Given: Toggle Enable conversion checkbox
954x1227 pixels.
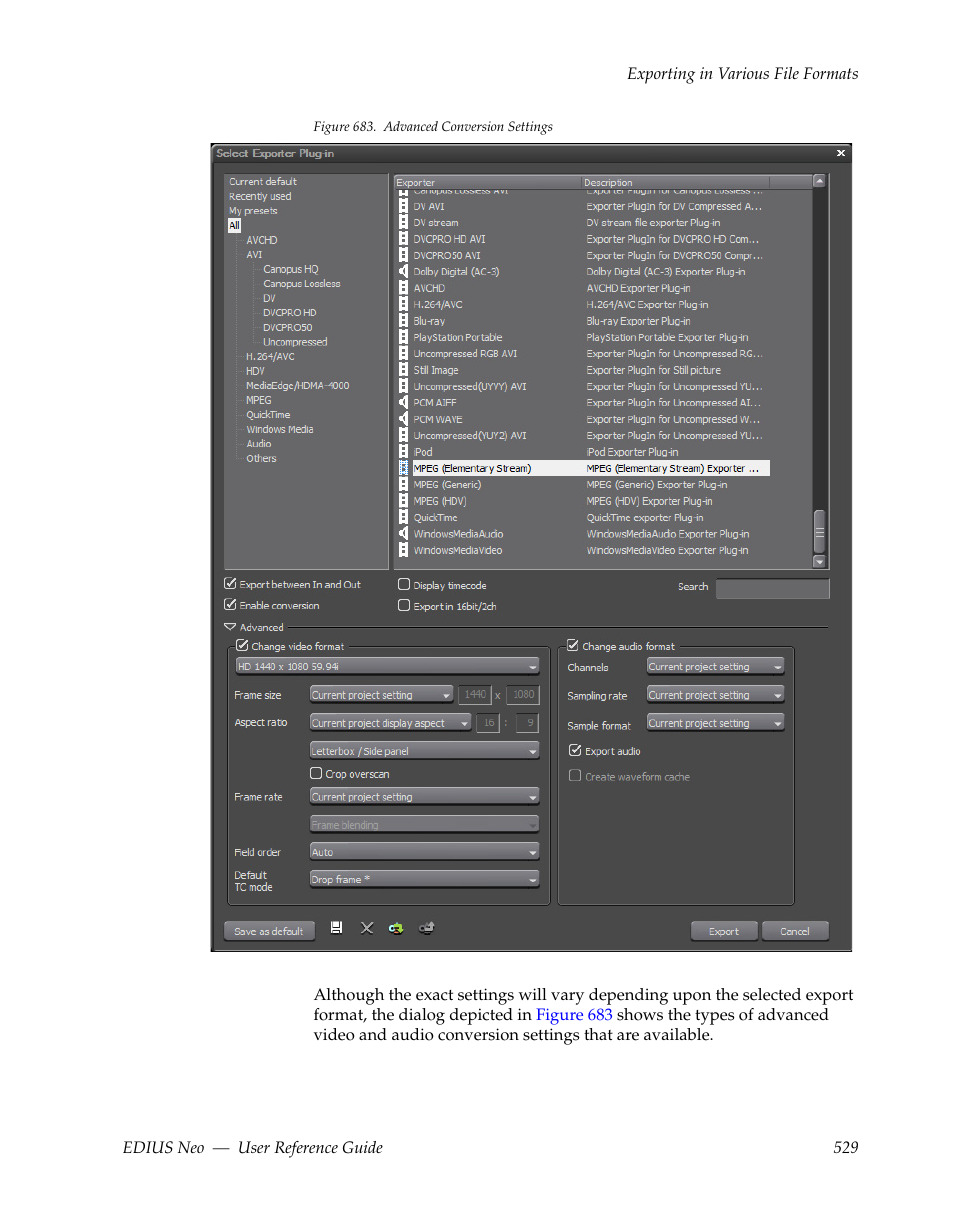Looking at the screenshot, I should (230, 605).
